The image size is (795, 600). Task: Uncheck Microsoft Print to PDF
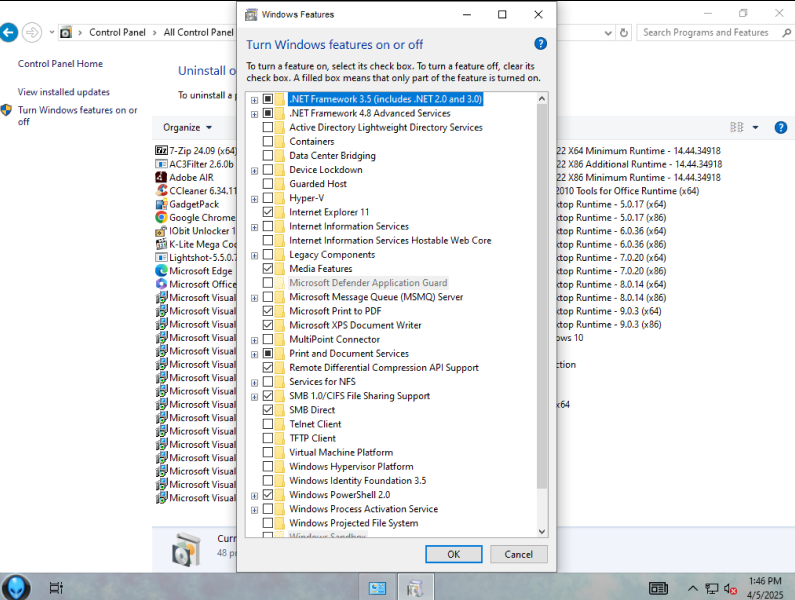(268, 310)
